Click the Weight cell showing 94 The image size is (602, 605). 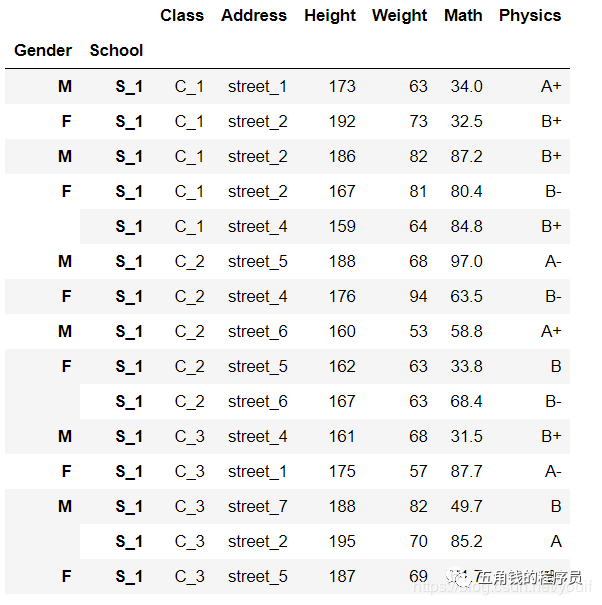[418, 297]
